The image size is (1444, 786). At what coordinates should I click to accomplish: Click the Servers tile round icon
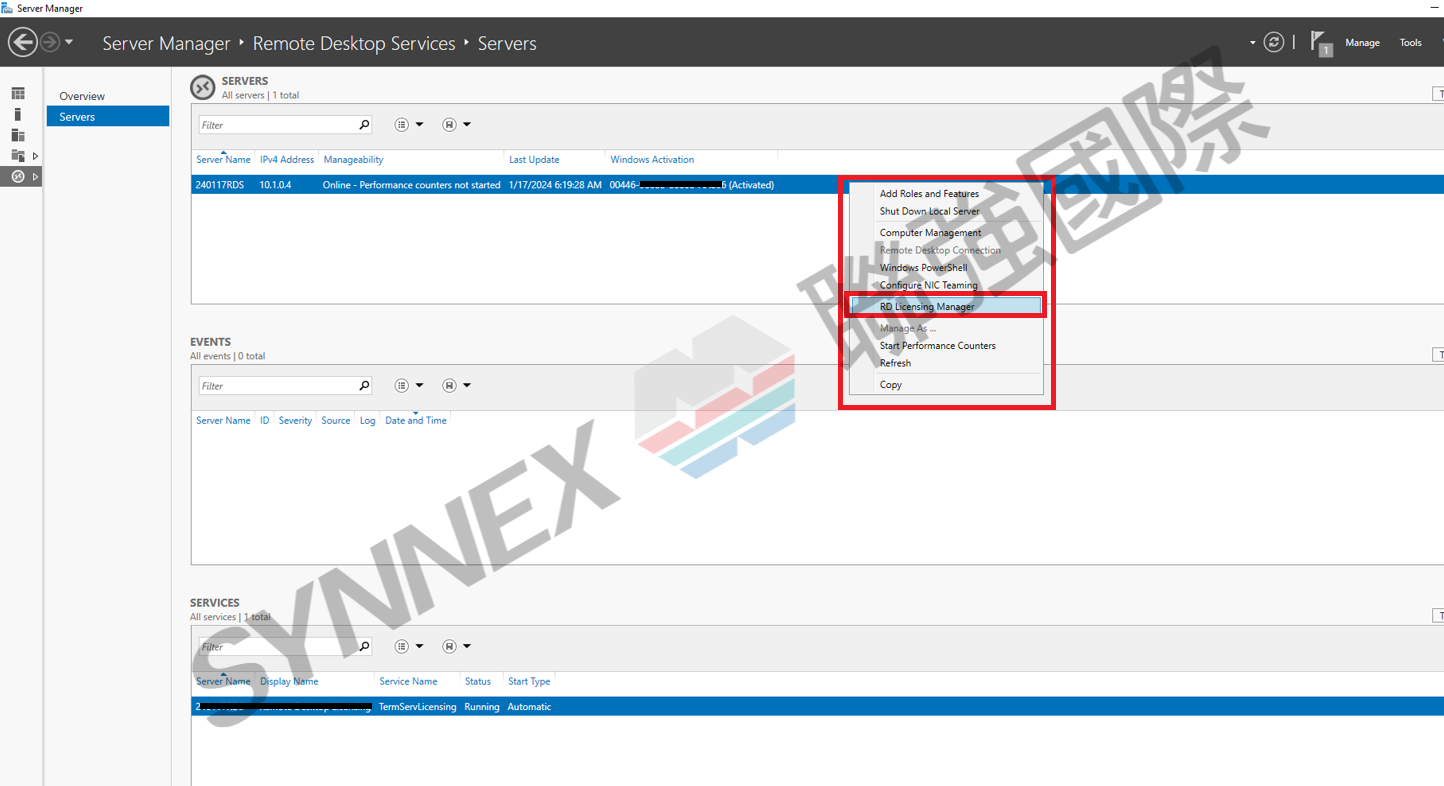(x=203, y=87)
